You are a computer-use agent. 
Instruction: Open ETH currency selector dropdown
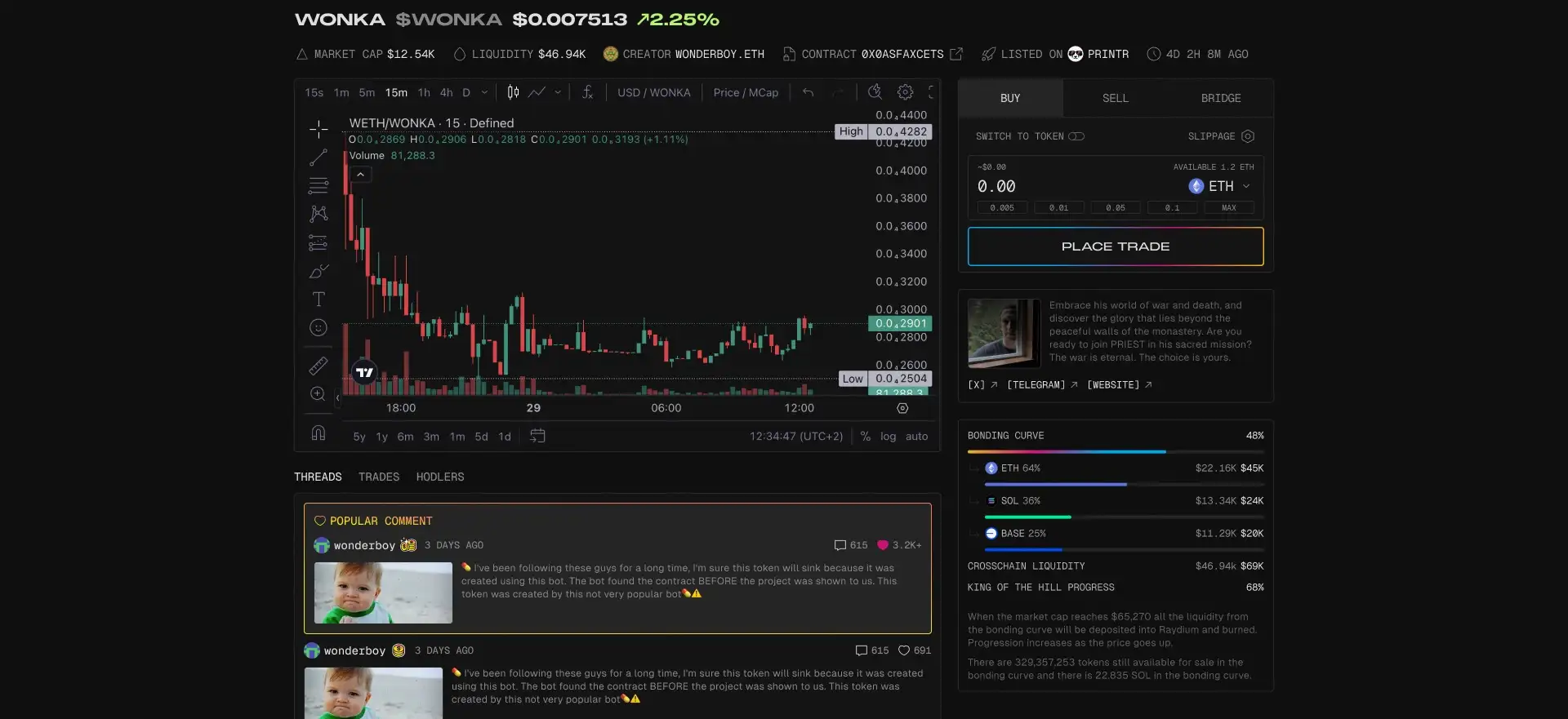click(1220, 186)
